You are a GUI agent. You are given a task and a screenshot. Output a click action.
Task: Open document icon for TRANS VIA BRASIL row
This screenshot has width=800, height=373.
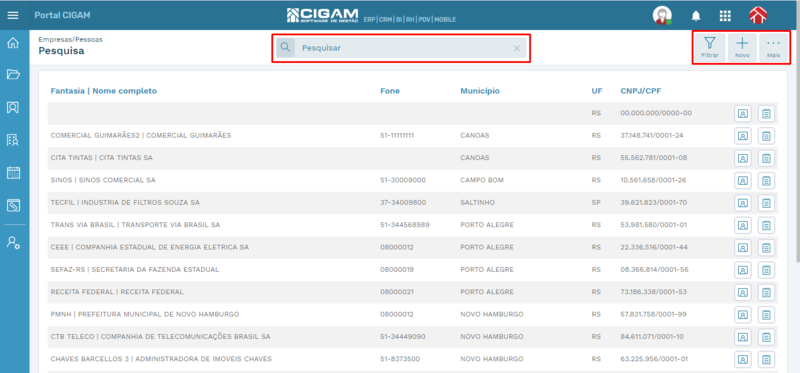point(766,225)
